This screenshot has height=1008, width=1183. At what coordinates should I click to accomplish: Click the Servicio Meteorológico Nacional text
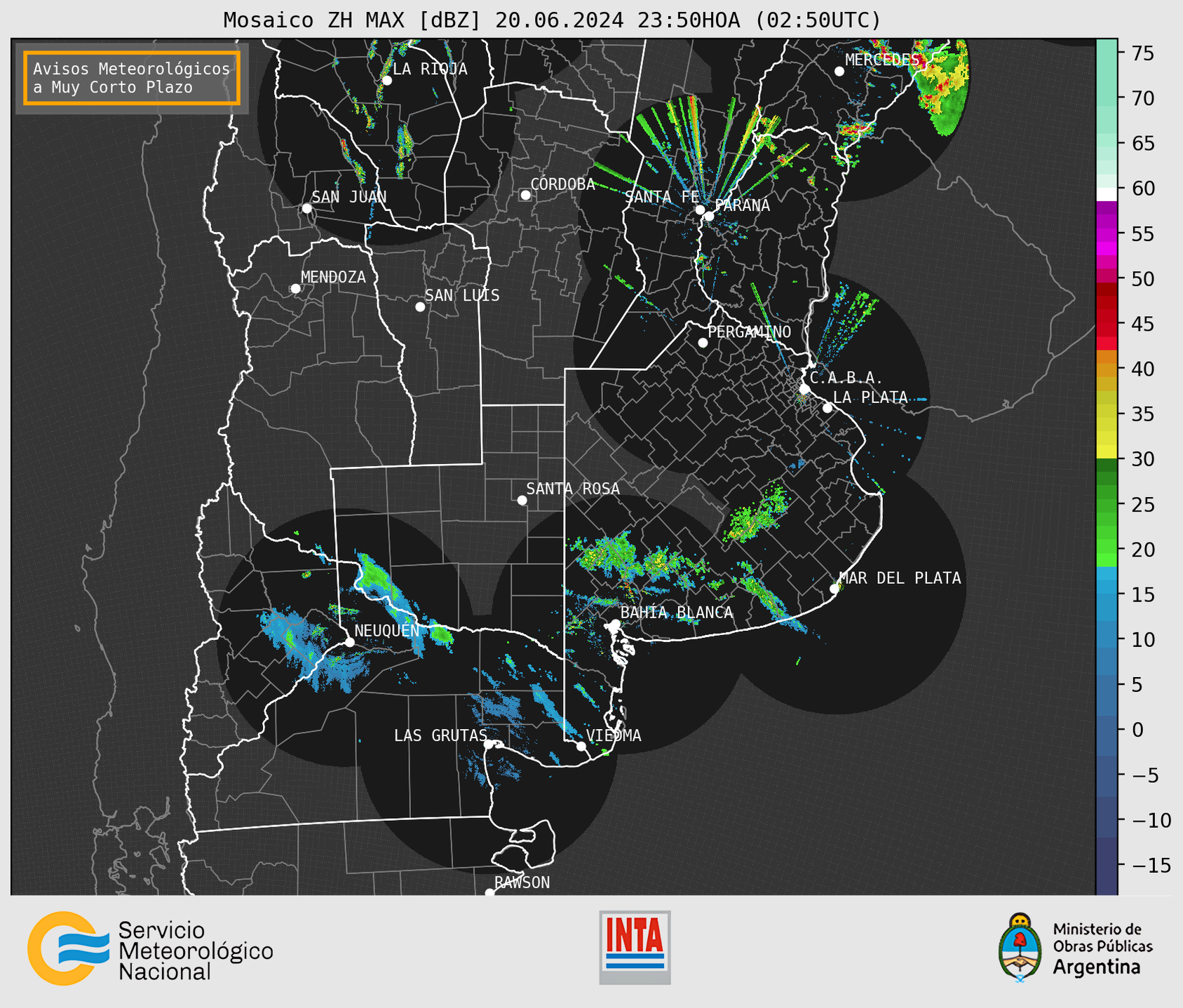point(196,951)
